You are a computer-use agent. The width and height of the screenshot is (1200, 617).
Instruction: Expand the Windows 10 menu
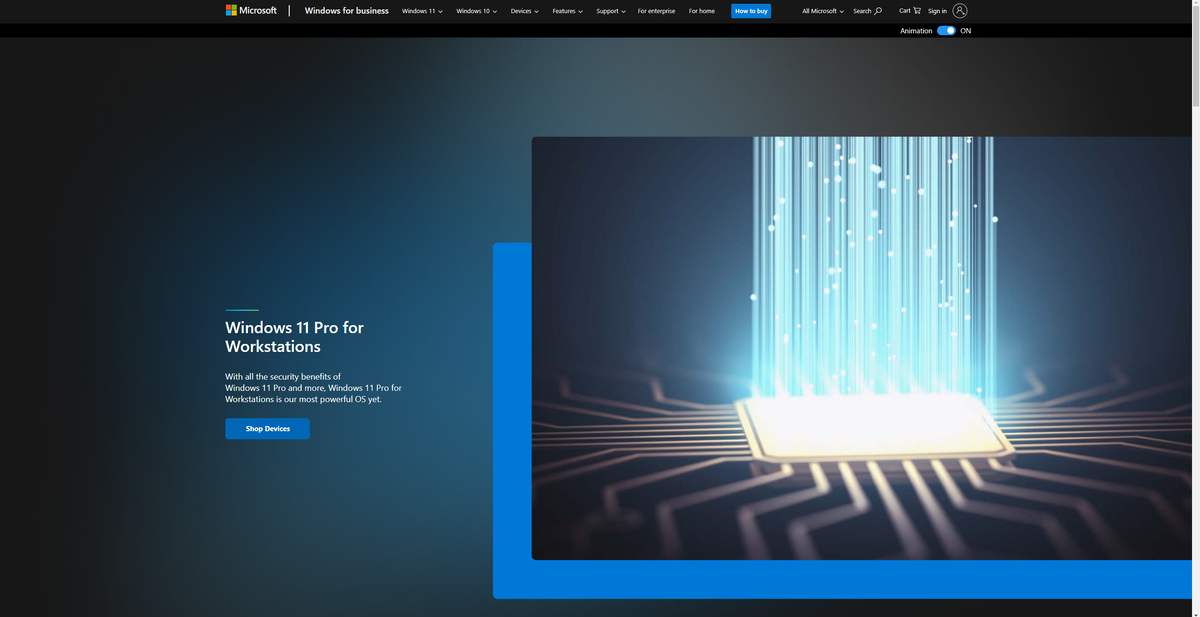[x=476, y=11]
